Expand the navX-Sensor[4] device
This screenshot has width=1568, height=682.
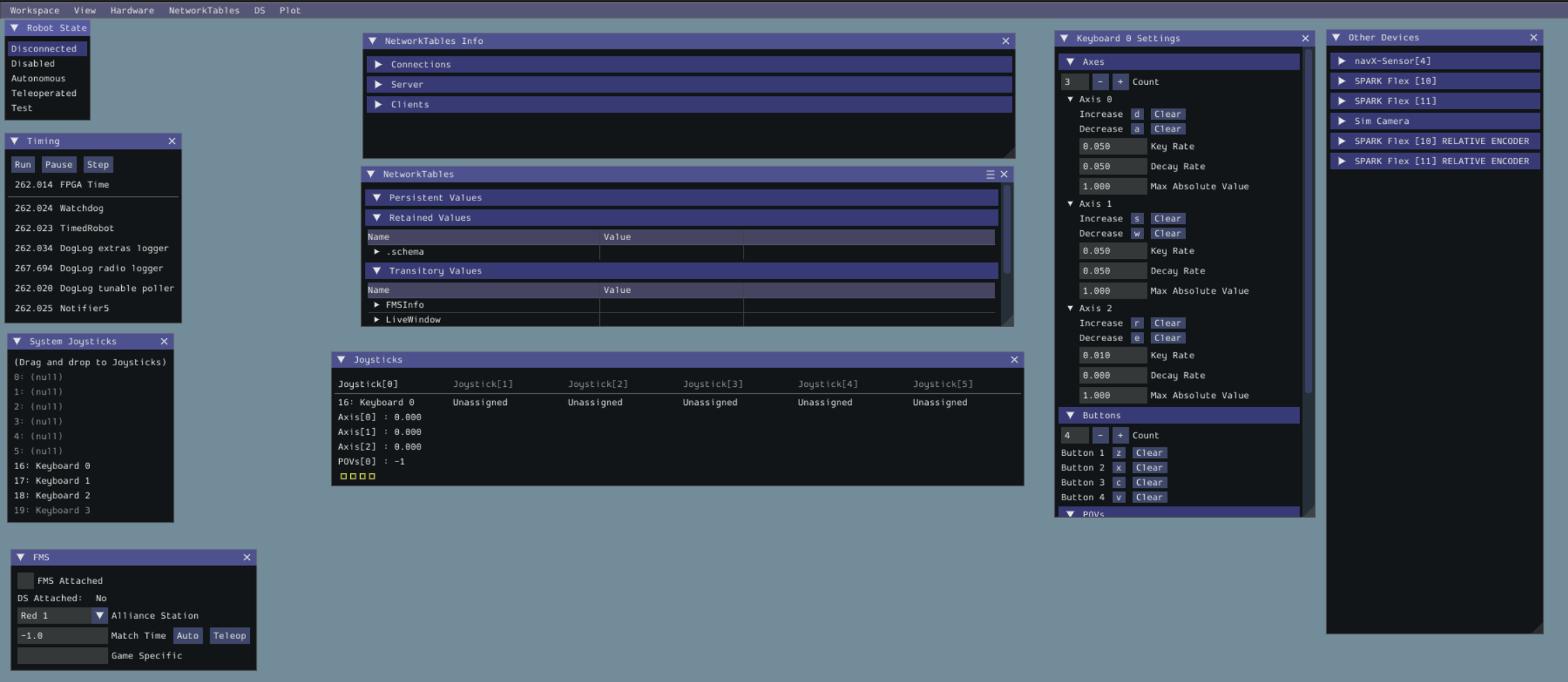(x=1342, y=61)
